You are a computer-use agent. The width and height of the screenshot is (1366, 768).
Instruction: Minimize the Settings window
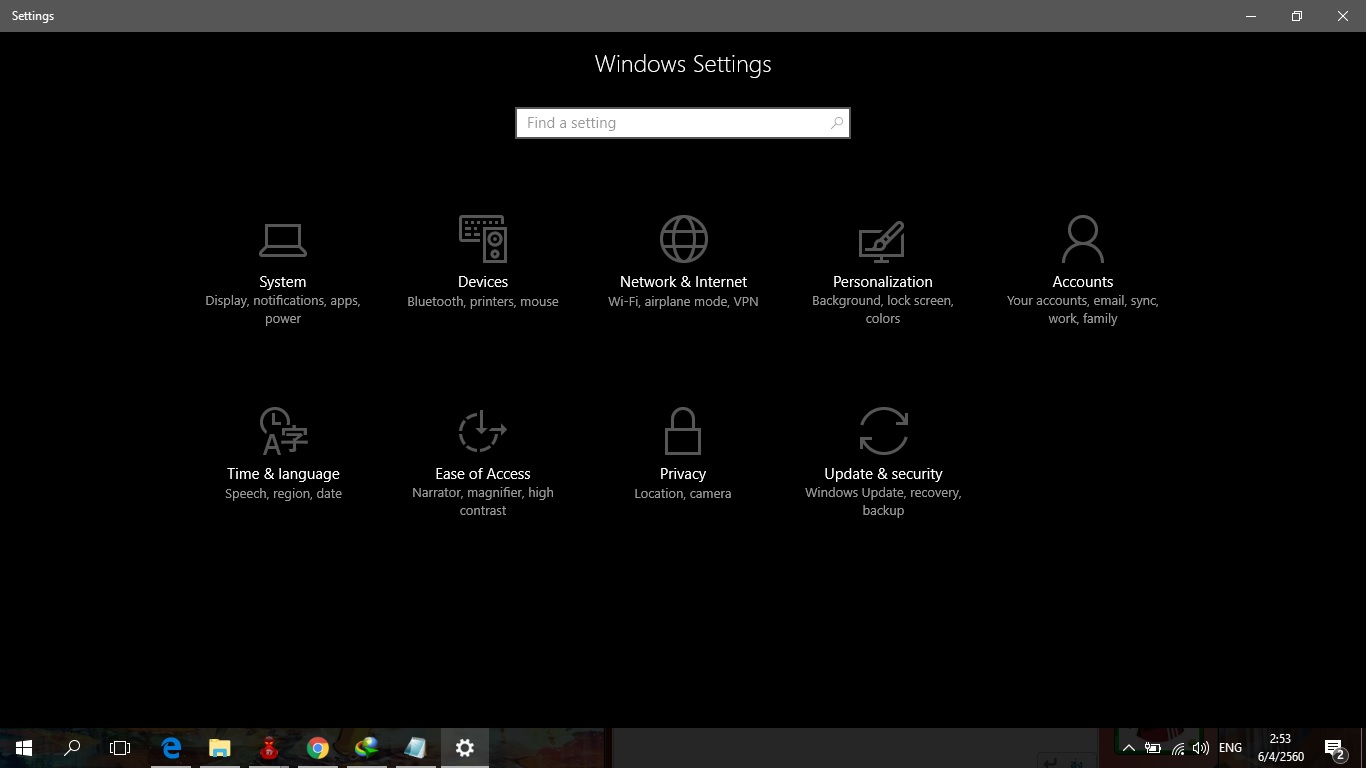pos(1251,16)
